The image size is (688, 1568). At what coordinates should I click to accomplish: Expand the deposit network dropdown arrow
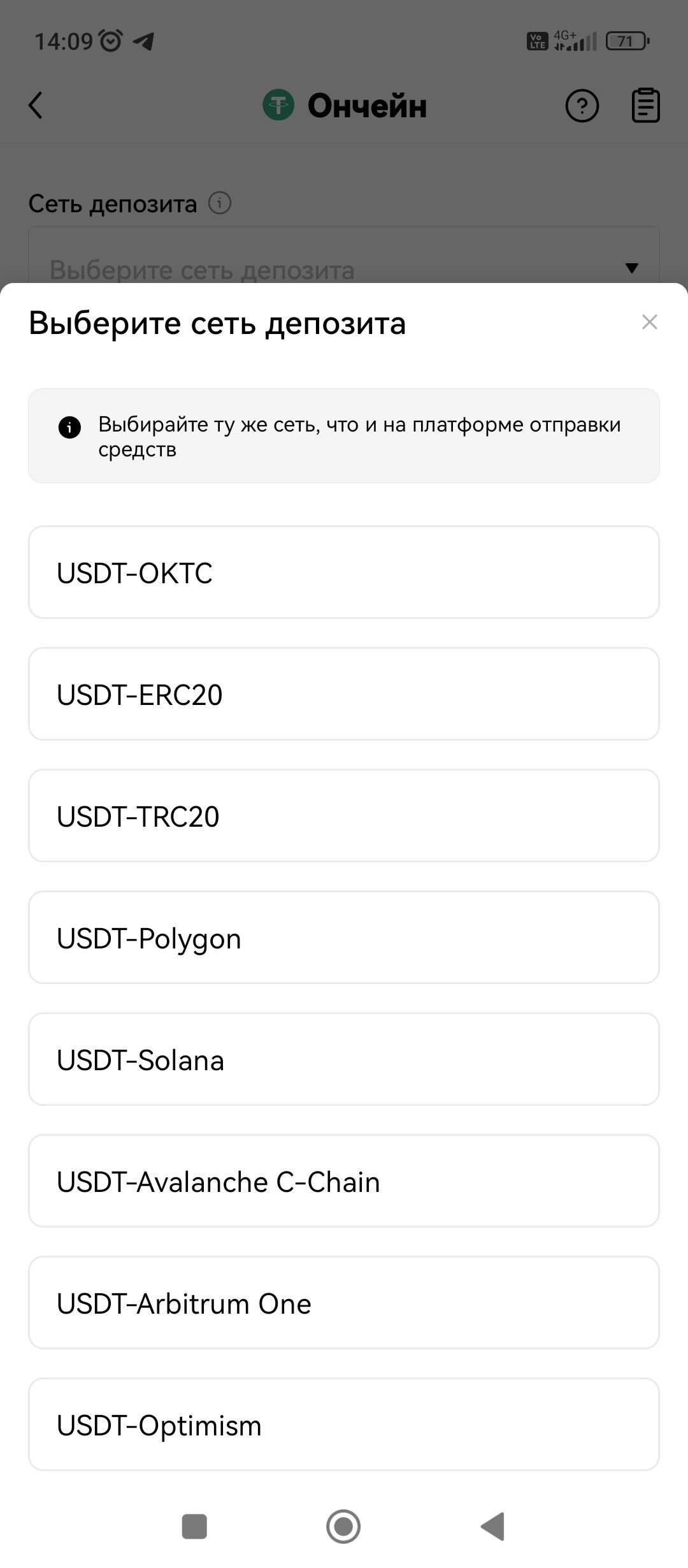click(x=631, y=268)
